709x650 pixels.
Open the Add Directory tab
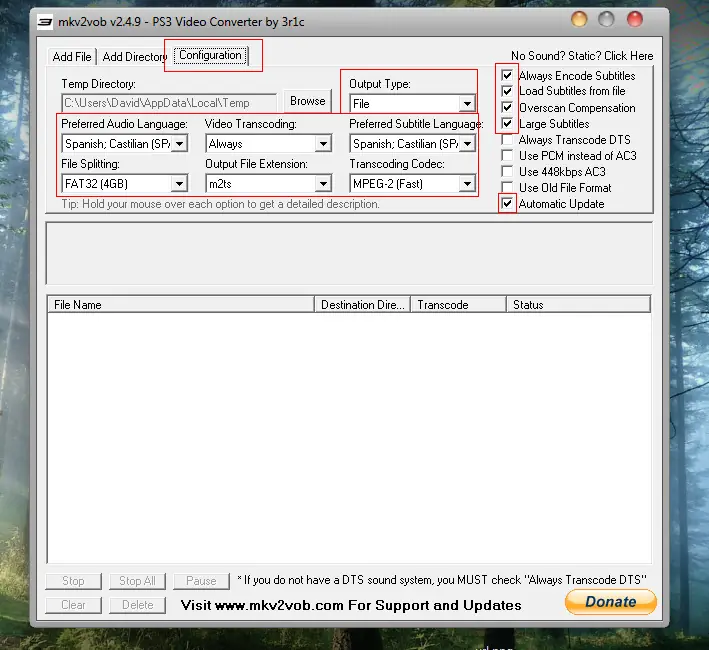pos(134,57)
